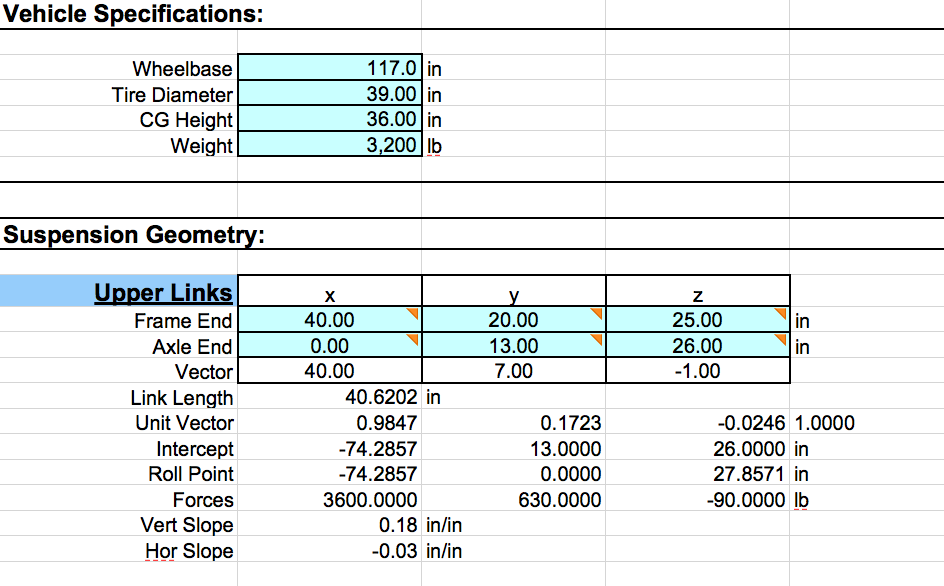Click the Forces row label
Image resolution: width=944 pixels, height=586 pixels.
point(203,500)
